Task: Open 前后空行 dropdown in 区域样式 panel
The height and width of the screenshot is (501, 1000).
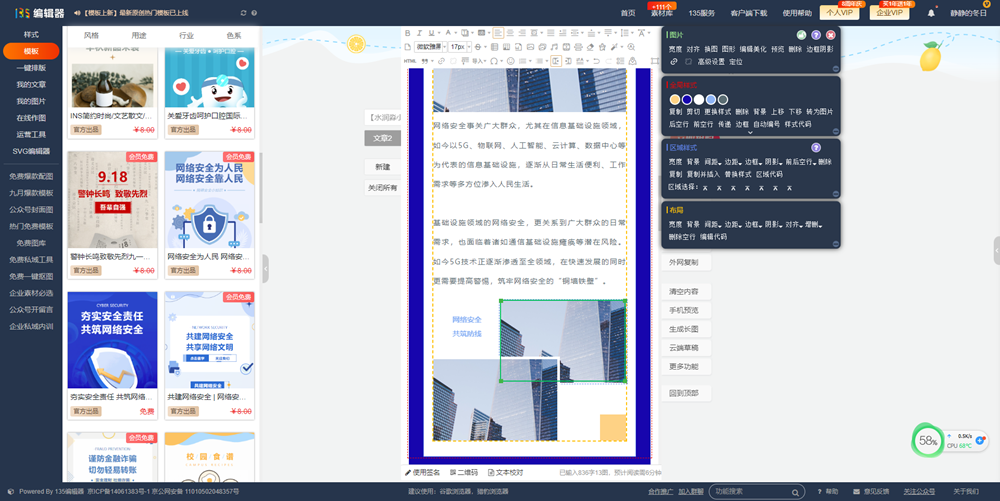Action: click(x=800, y=162)
